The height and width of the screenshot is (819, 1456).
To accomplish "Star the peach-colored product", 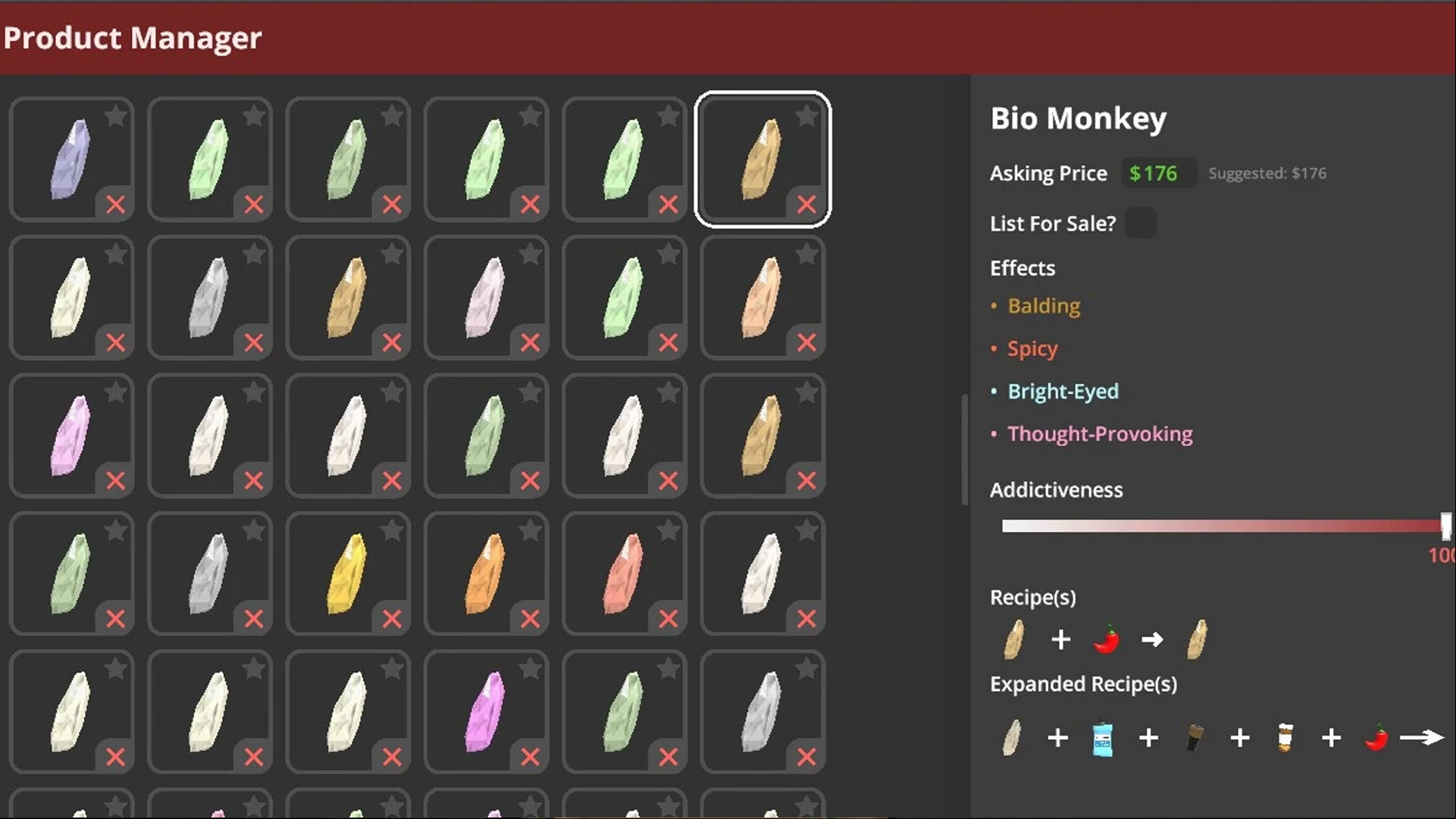I will click(806, 254).
